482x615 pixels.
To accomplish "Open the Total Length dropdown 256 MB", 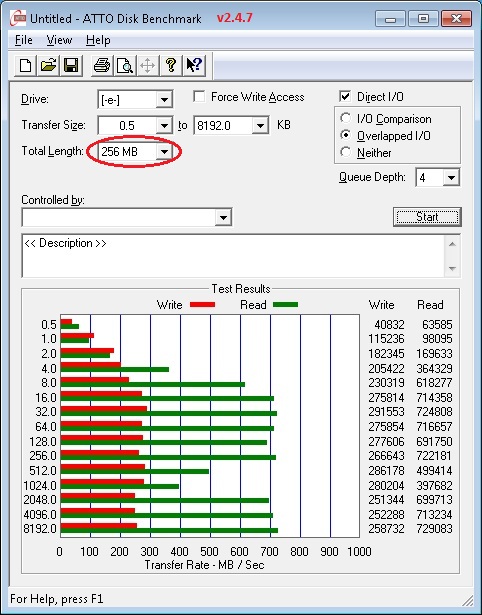I will 164,151.
